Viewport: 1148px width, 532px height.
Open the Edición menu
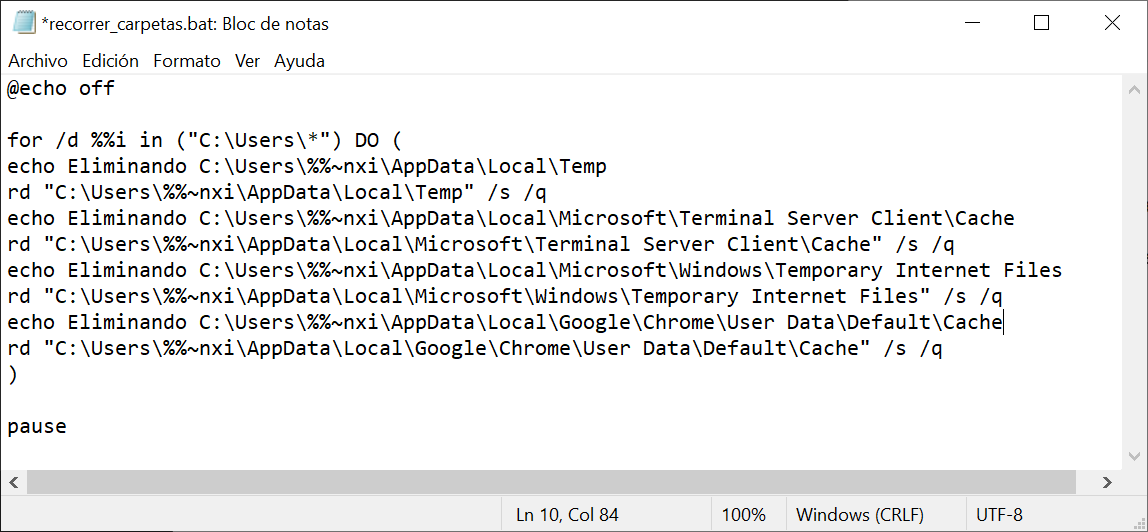tap(110, 61)
